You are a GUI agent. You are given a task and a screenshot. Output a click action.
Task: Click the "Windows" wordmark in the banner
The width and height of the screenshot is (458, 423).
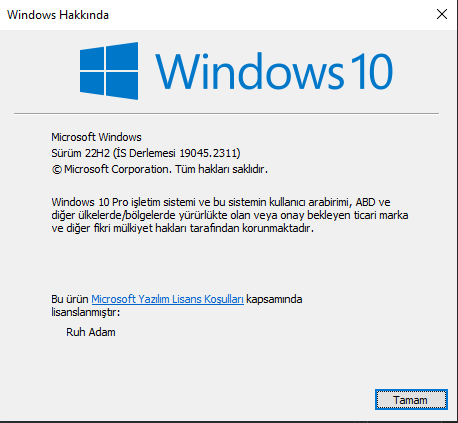point(249,71)
